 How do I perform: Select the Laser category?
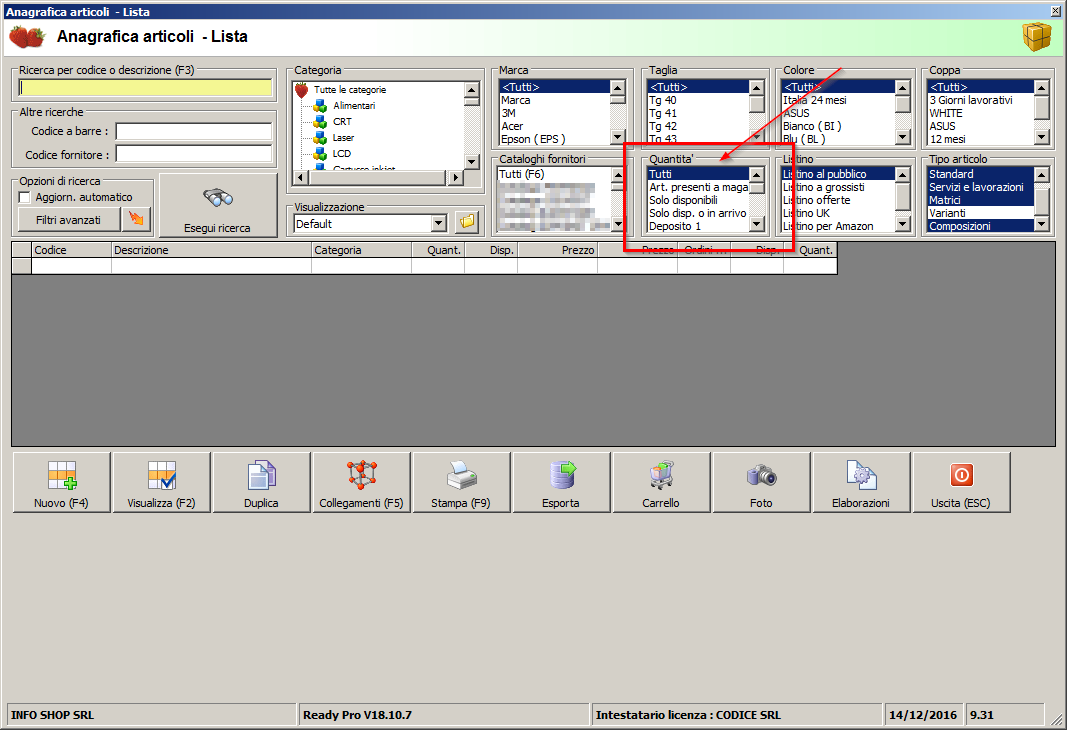coord(343,137)
